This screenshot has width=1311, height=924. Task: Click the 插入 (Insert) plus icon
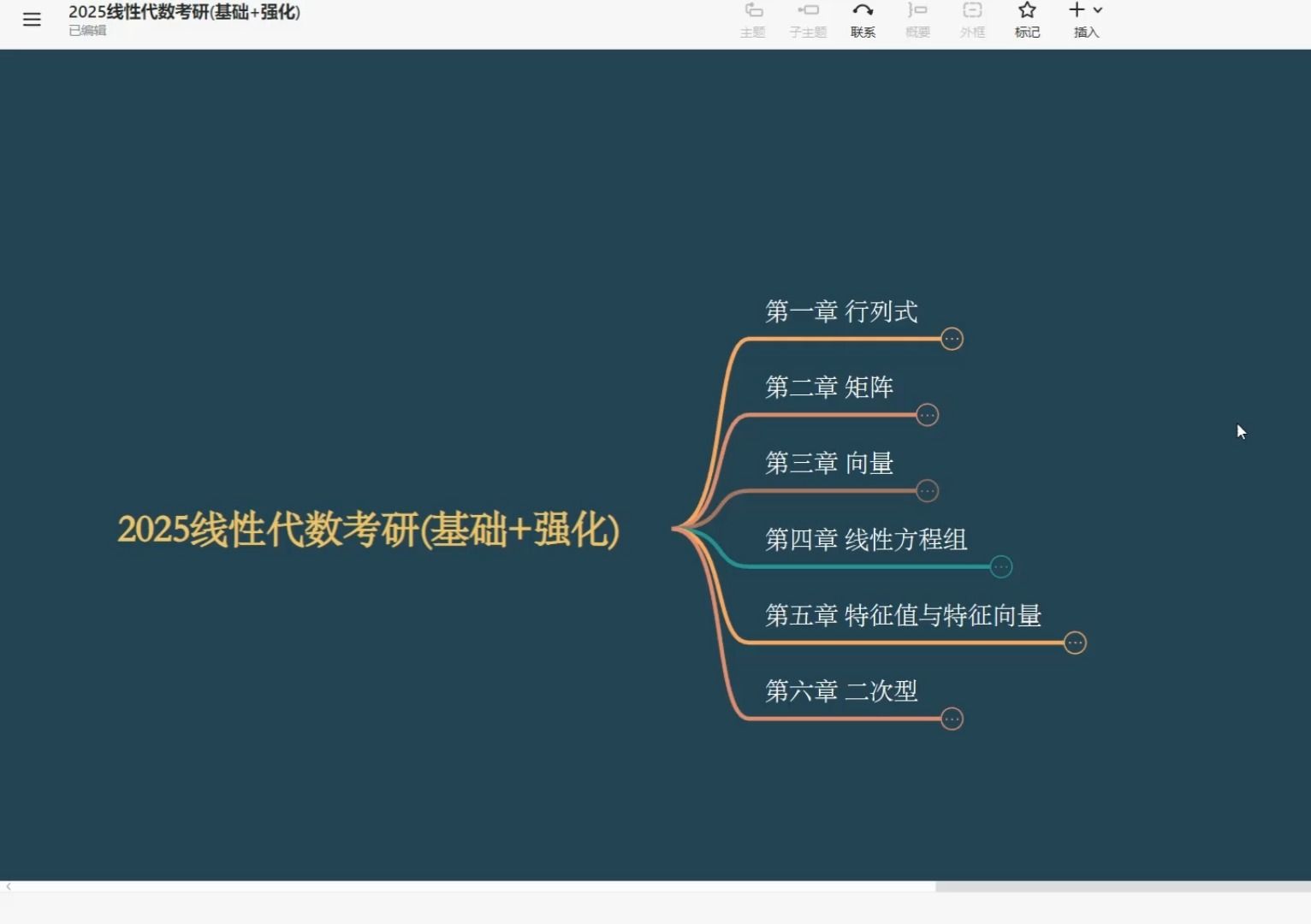click(1077, 10)
